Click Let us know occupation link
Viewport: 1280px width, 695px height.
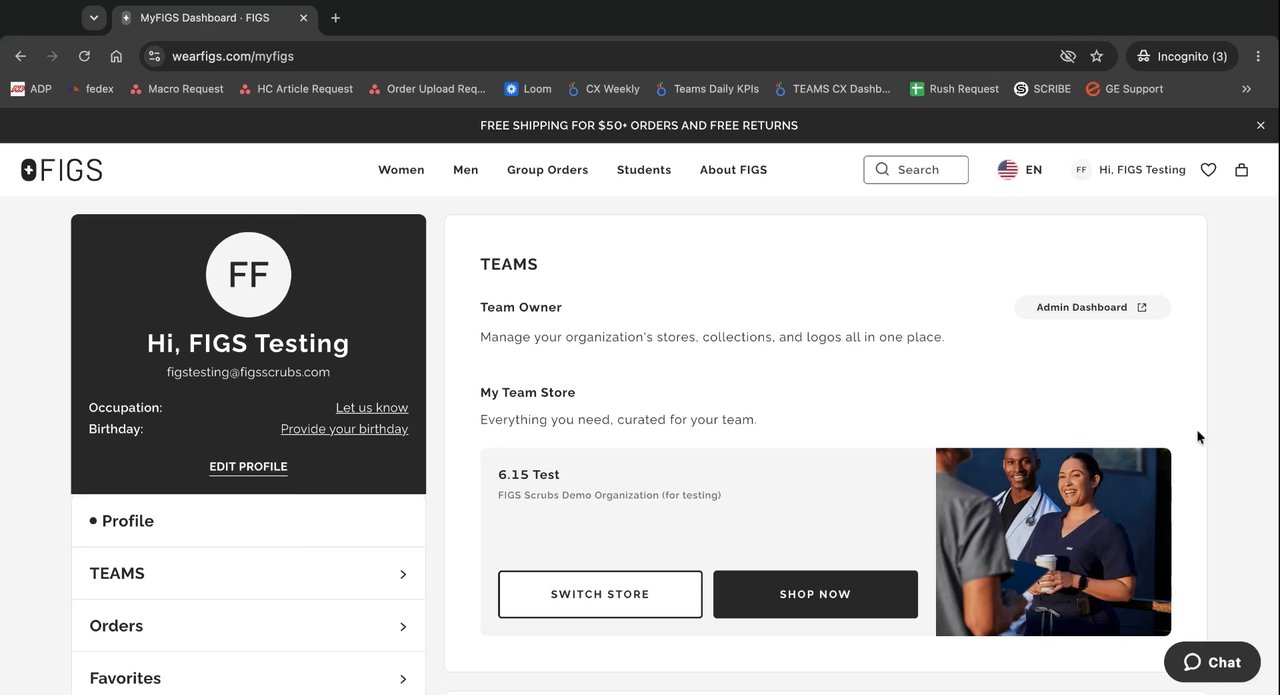(372, 408)
